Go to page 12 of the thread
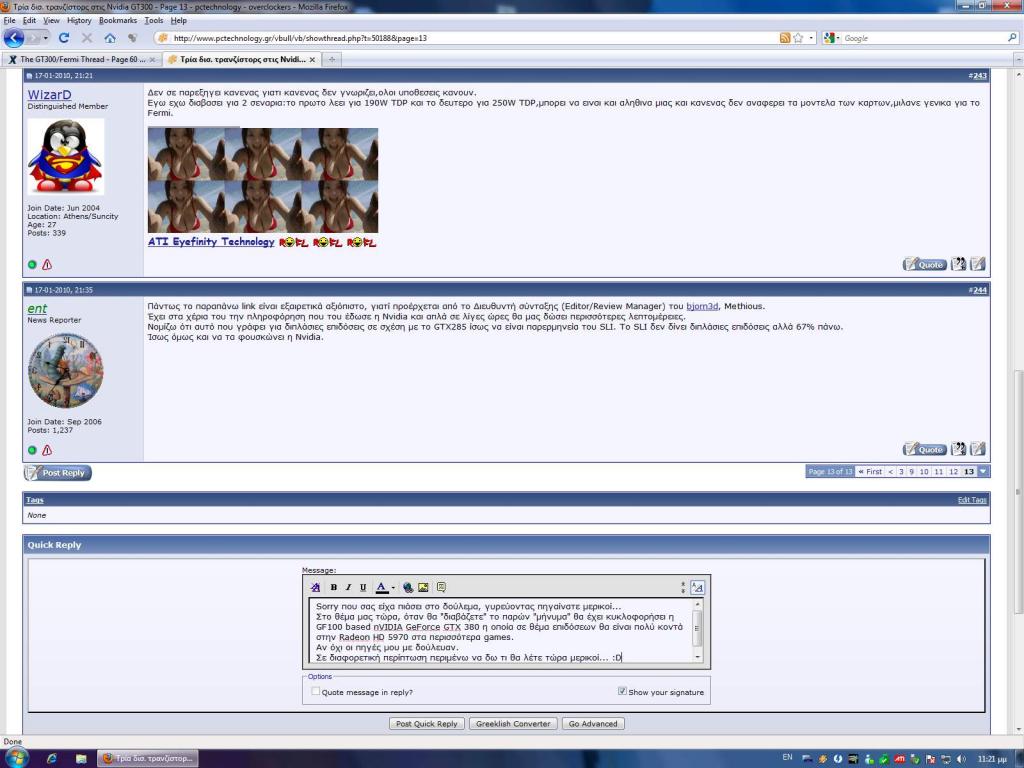Viewport: 1024px width, 768px height. [x=953, y=472]
